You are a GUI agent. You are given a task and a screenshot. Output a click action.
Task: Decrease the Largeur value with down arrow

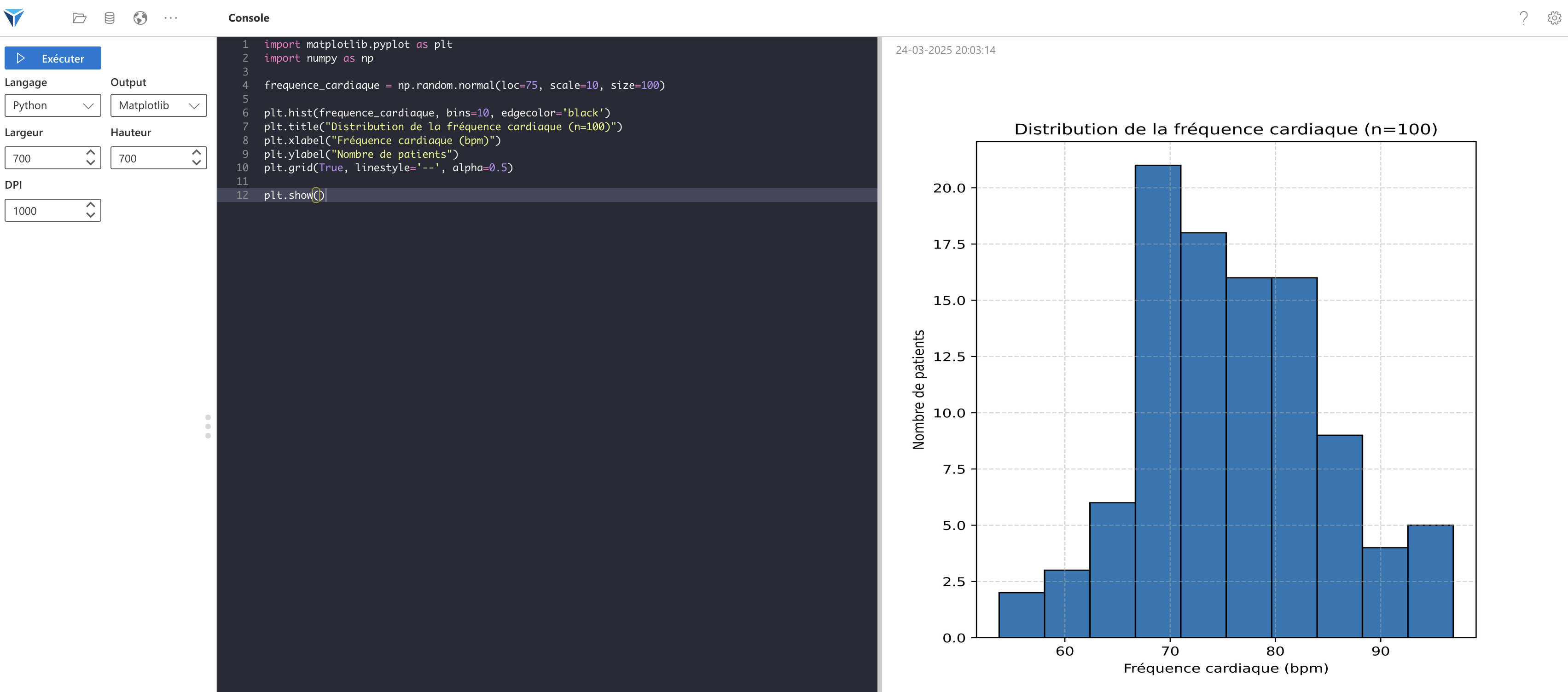coord(91,163)
